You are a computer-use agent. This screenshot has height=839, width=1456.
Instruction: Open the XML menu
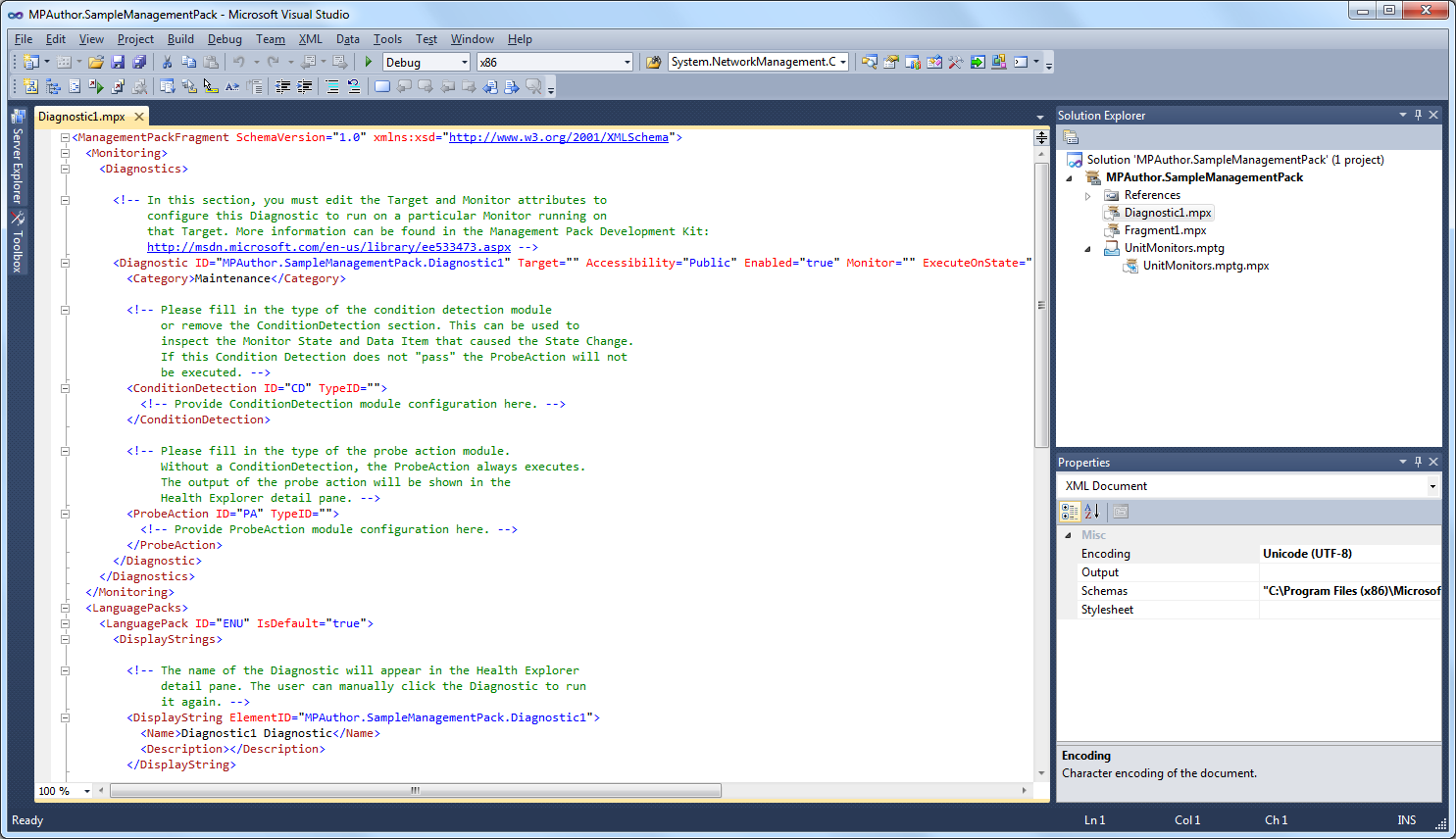tap(310, 39)
